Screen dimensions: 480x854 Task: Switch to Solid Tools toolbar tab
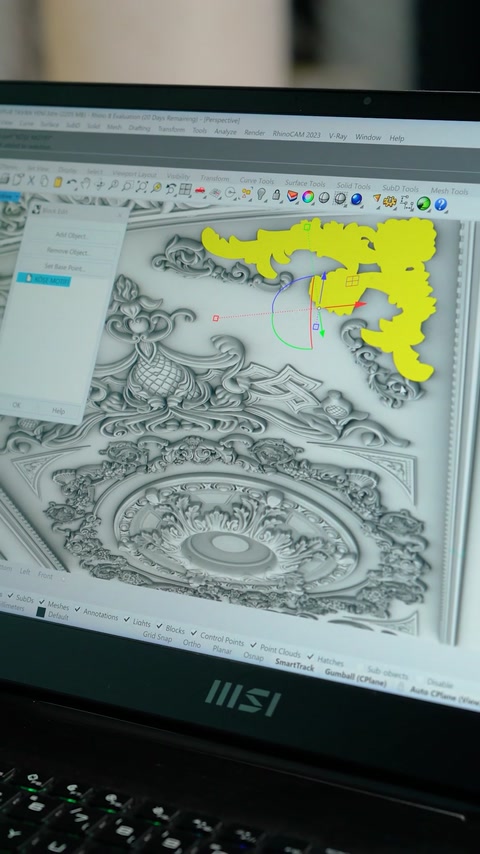tap(353, 186)
